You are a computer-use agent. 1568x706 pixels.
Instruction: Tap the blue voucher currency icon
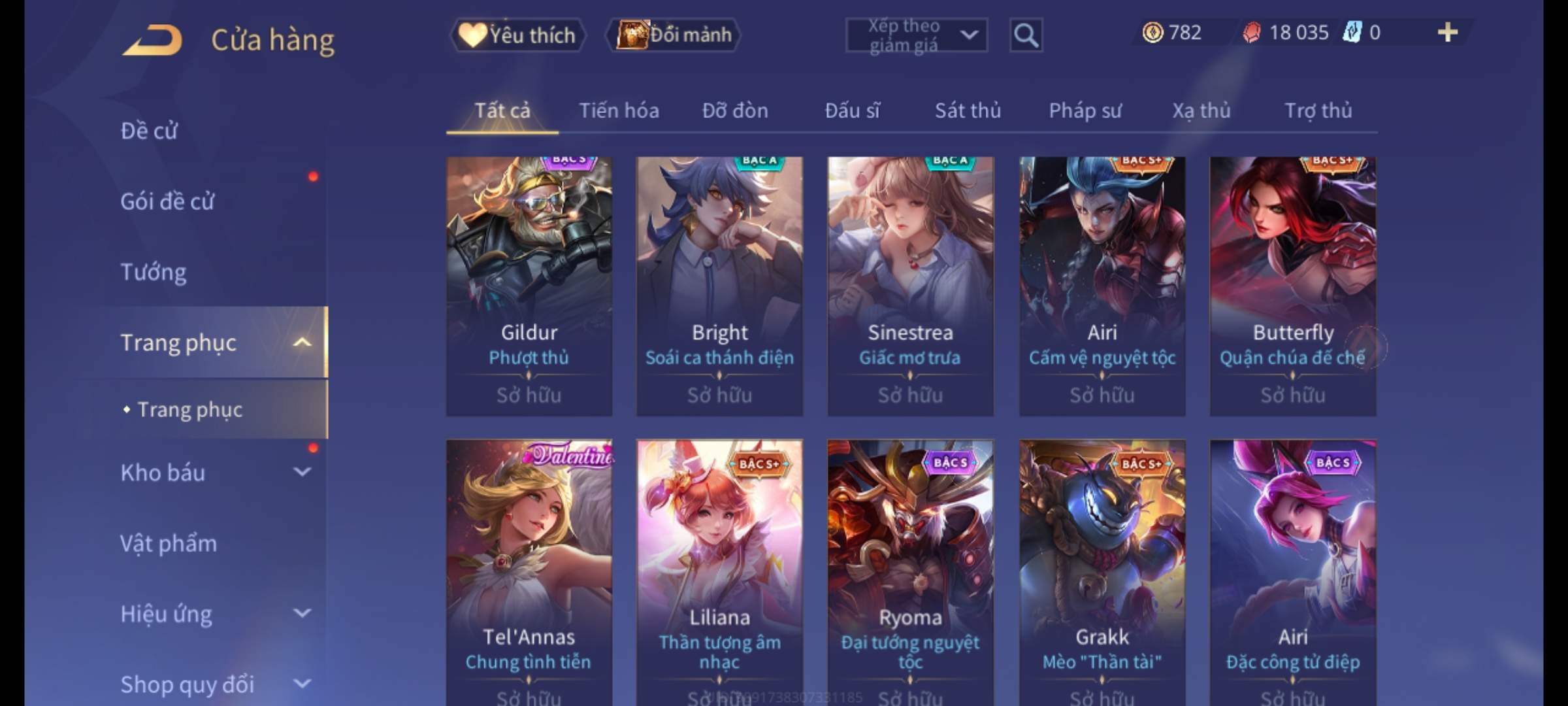tap(1352, 32)
